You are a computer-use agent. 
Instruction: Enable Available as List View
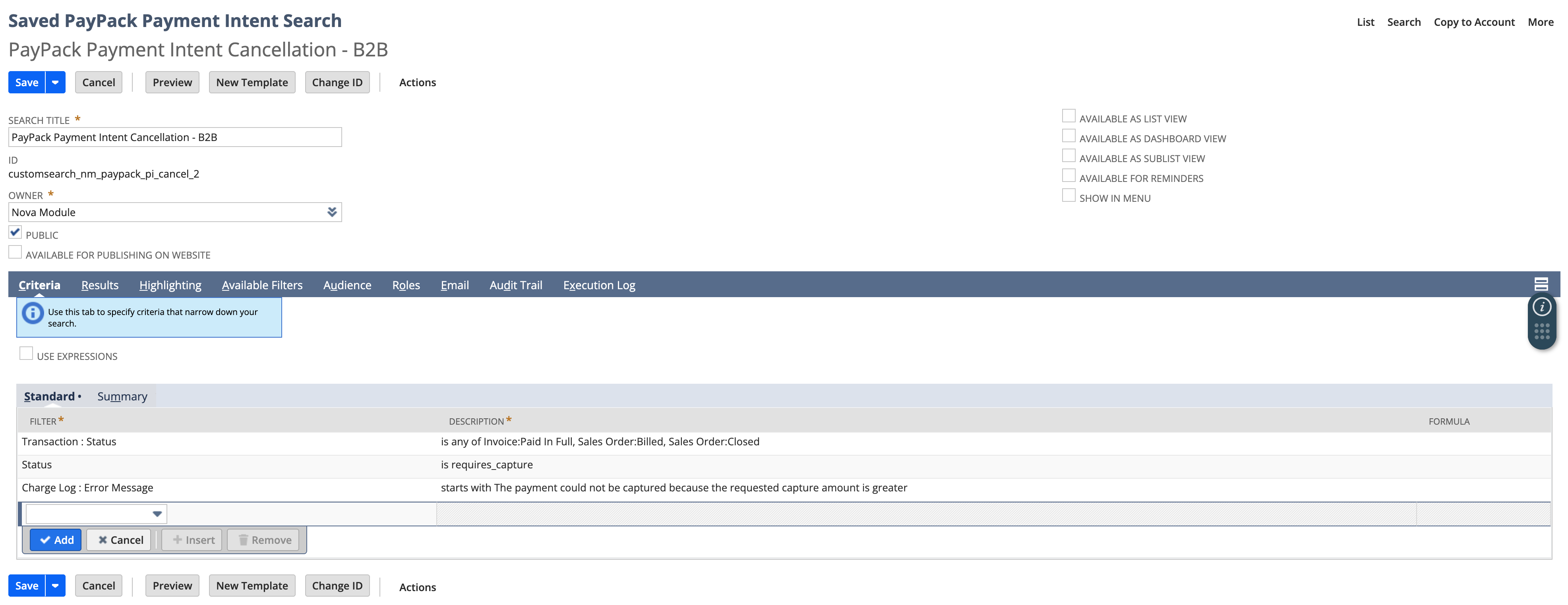[x=1068, y=116]
